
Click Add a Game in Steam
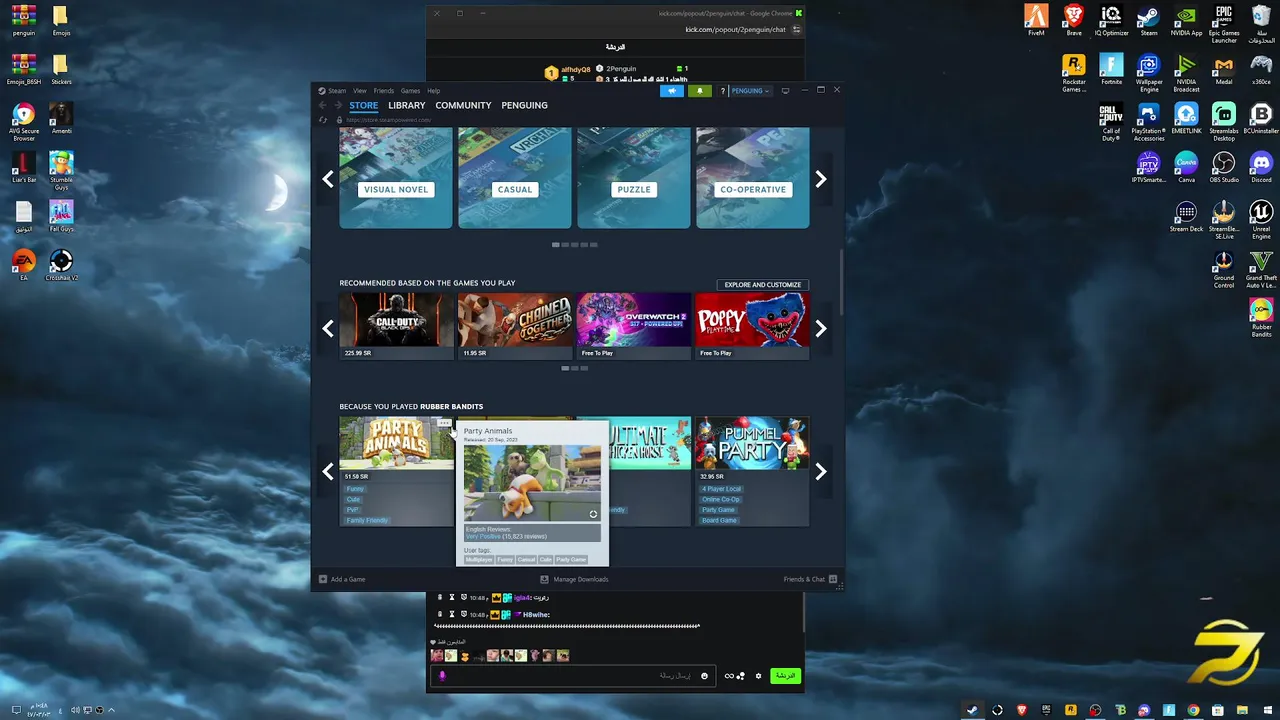click(x=342, y=579)
